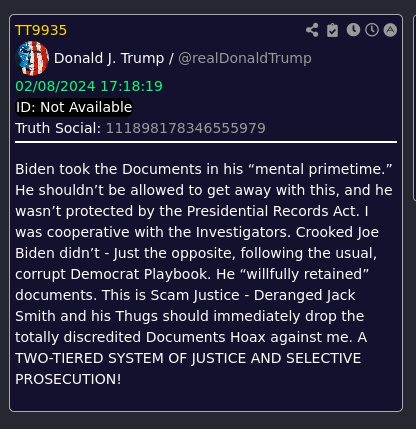Click the post's opening line about Biden's Documents
The height and width of the screenshot is (429, 416).
[204, 169]
